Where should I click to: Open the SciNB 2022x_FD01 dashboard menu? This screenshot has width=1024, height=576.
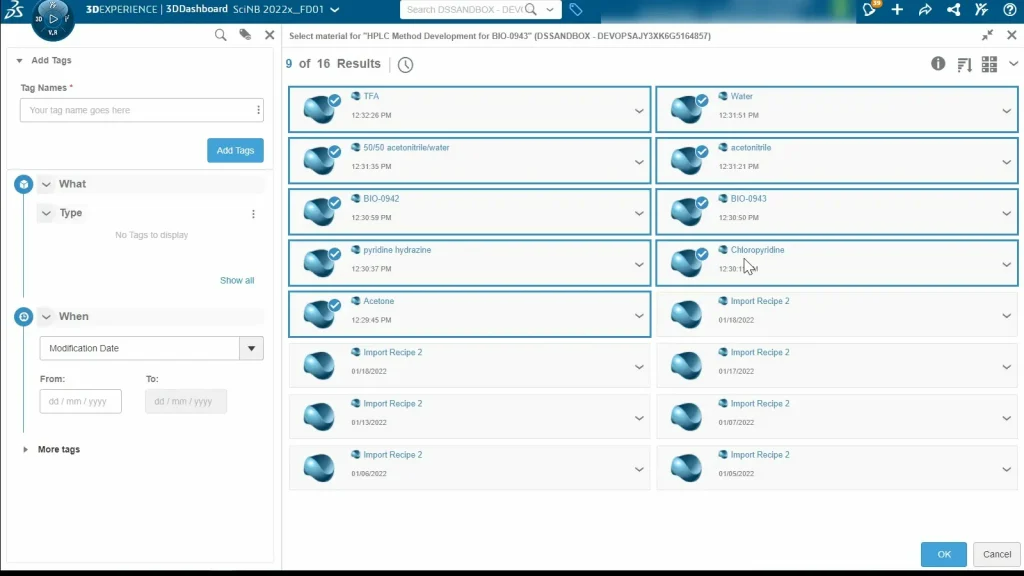coord(334,10)
